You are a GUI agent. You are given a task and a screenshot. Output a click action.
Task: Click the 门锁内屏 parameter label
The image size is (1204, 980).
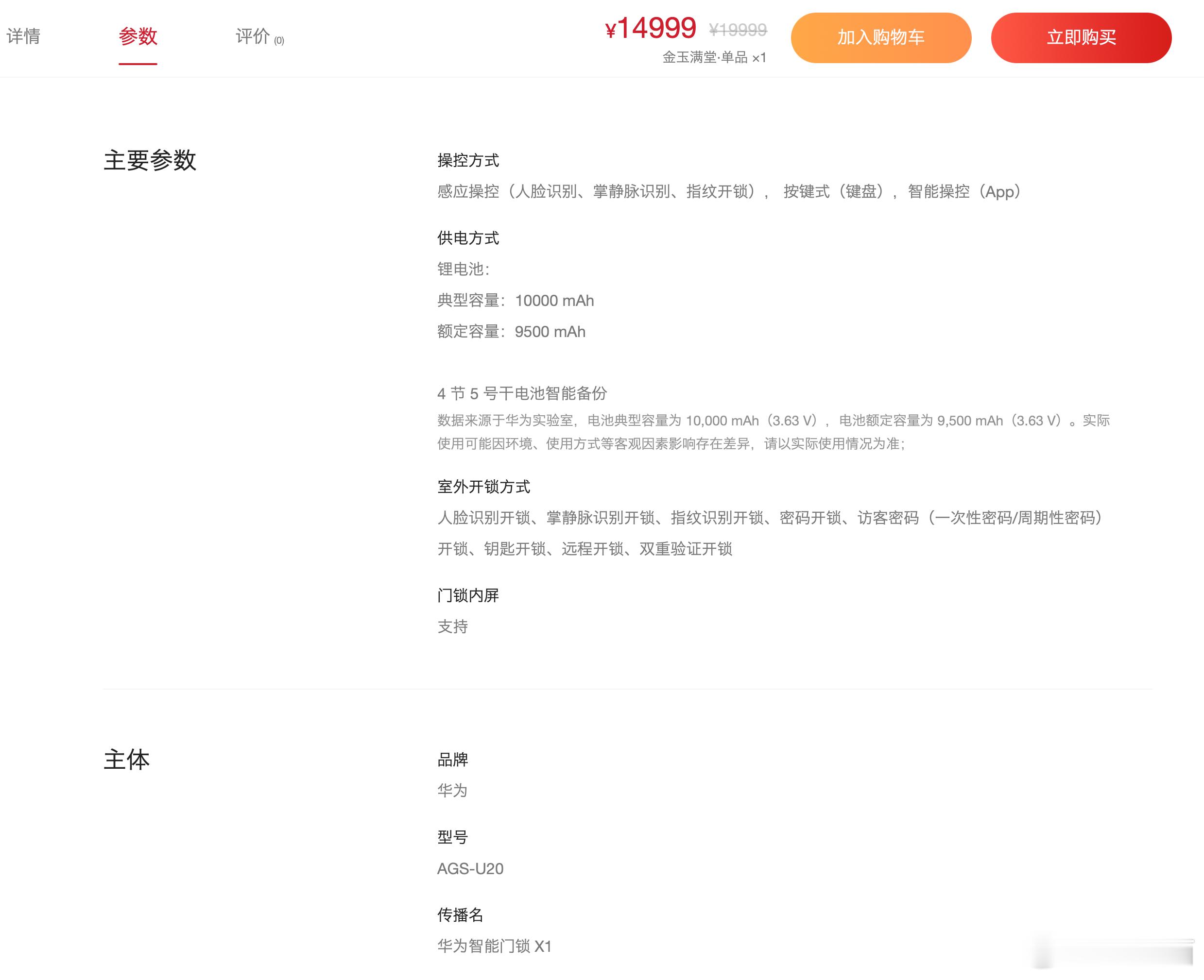tap(467, 595)
